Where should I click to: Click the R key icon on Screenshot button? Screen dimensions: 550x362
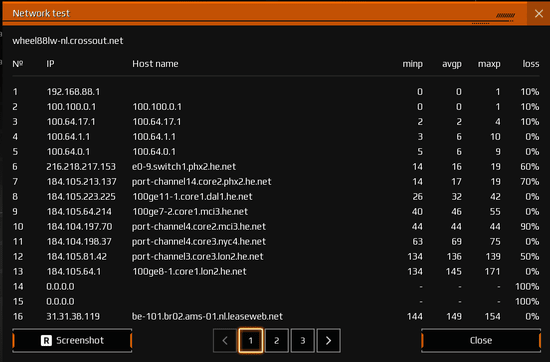click(46, 340)
